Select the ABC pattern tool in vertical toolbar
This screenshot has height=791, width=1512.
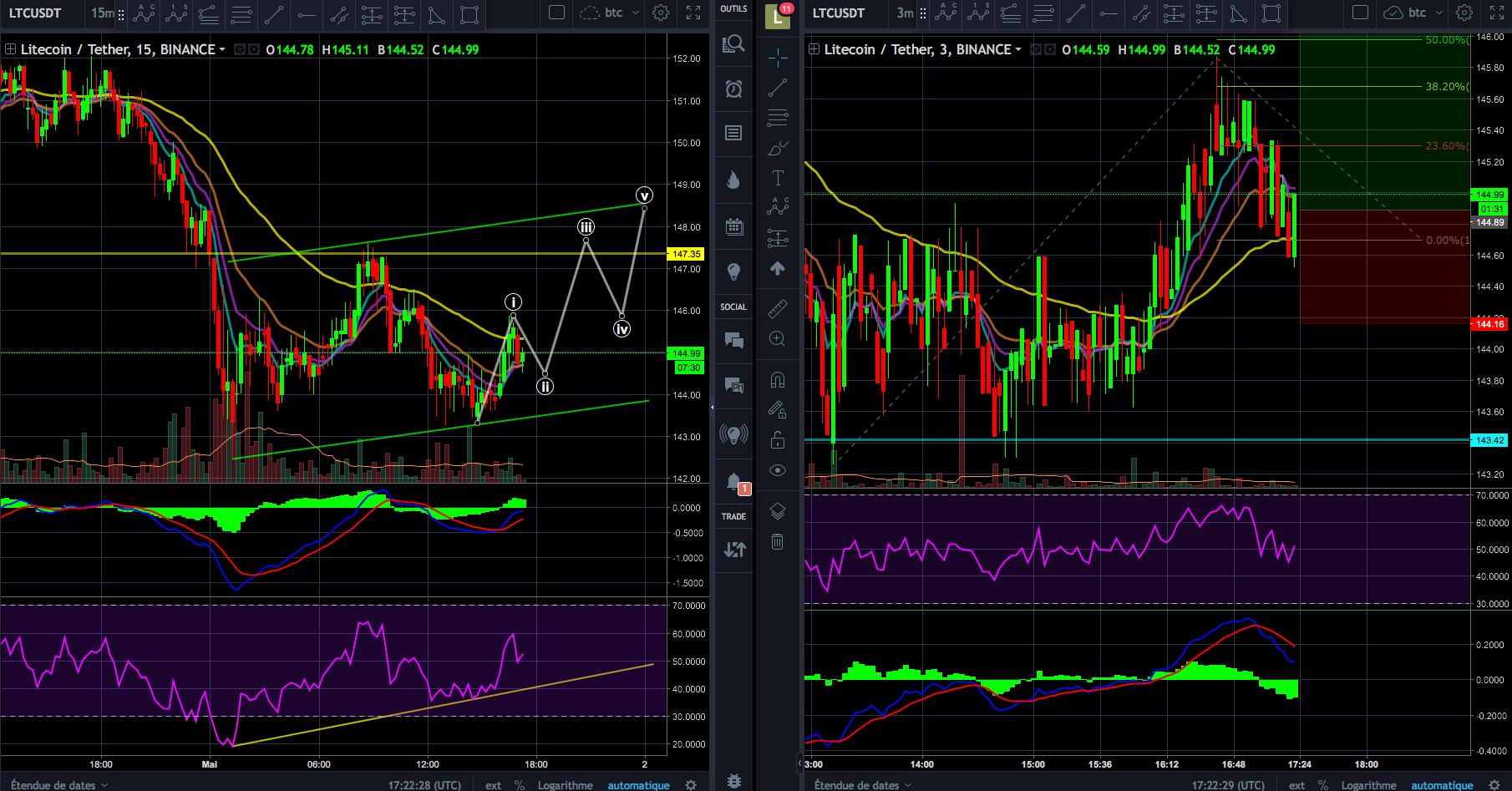(x=778, y=206)
